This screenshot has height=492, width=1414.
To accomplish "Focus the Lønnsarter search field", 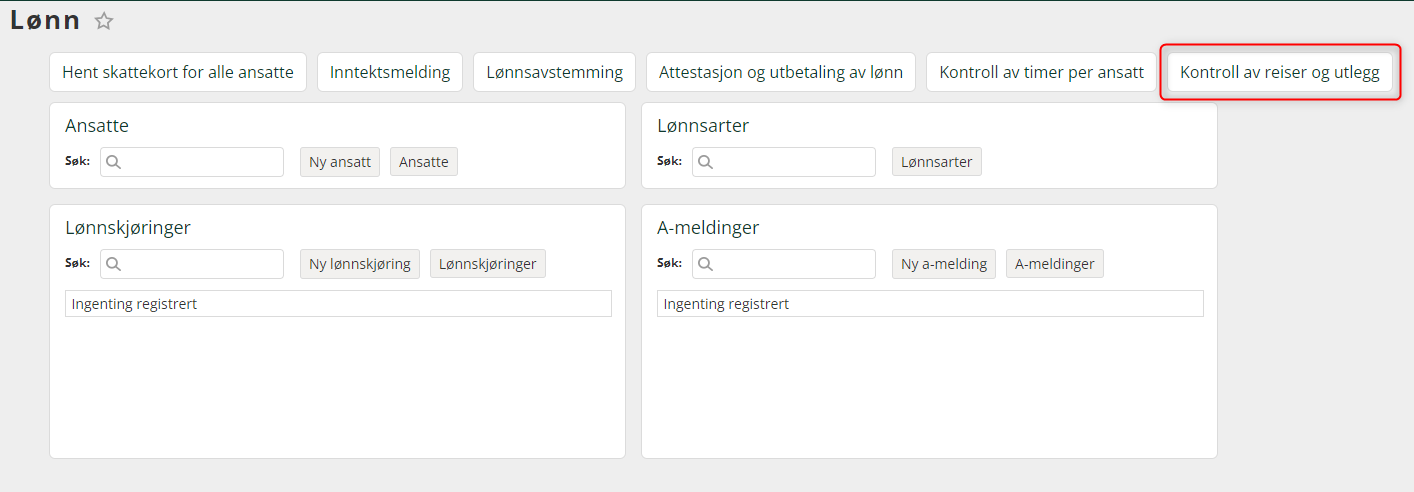I will point(784,162).
